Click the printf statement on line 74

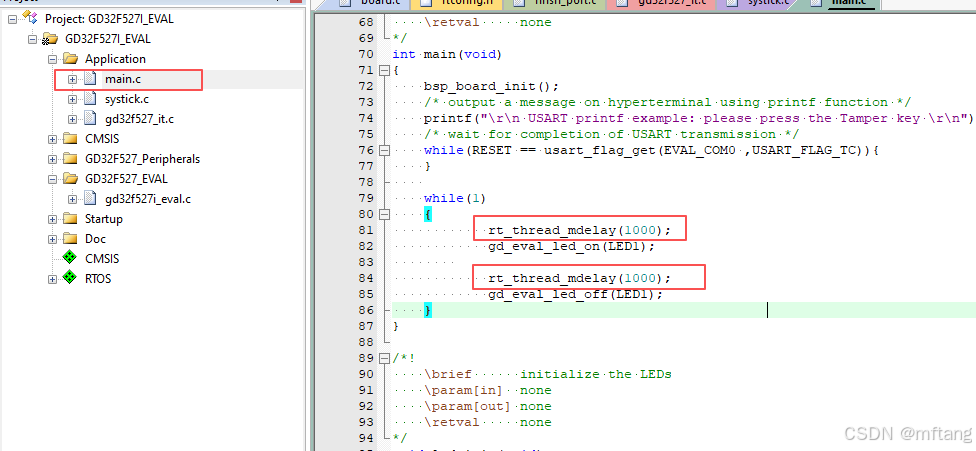click(698, 118)
